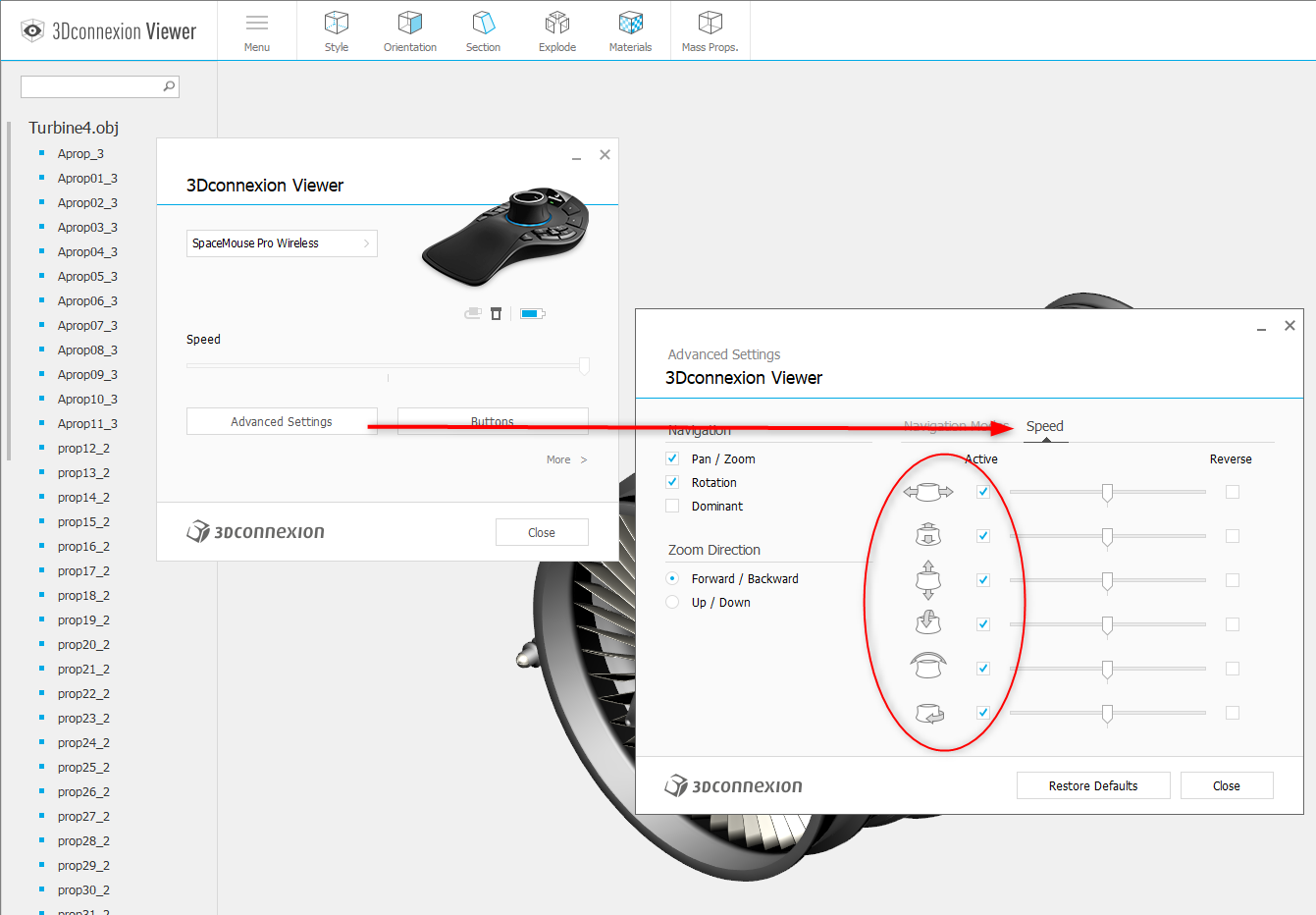Viewport: 1316px width, 915px height.
Task: Click Restore Defaults in Advanced Settings
Action: [x=1093, y=785]
